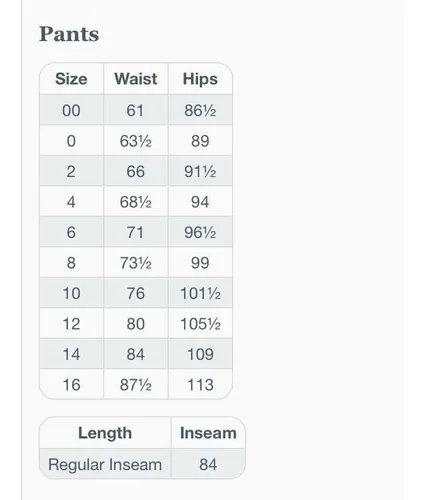Select the Size column header

71,79
